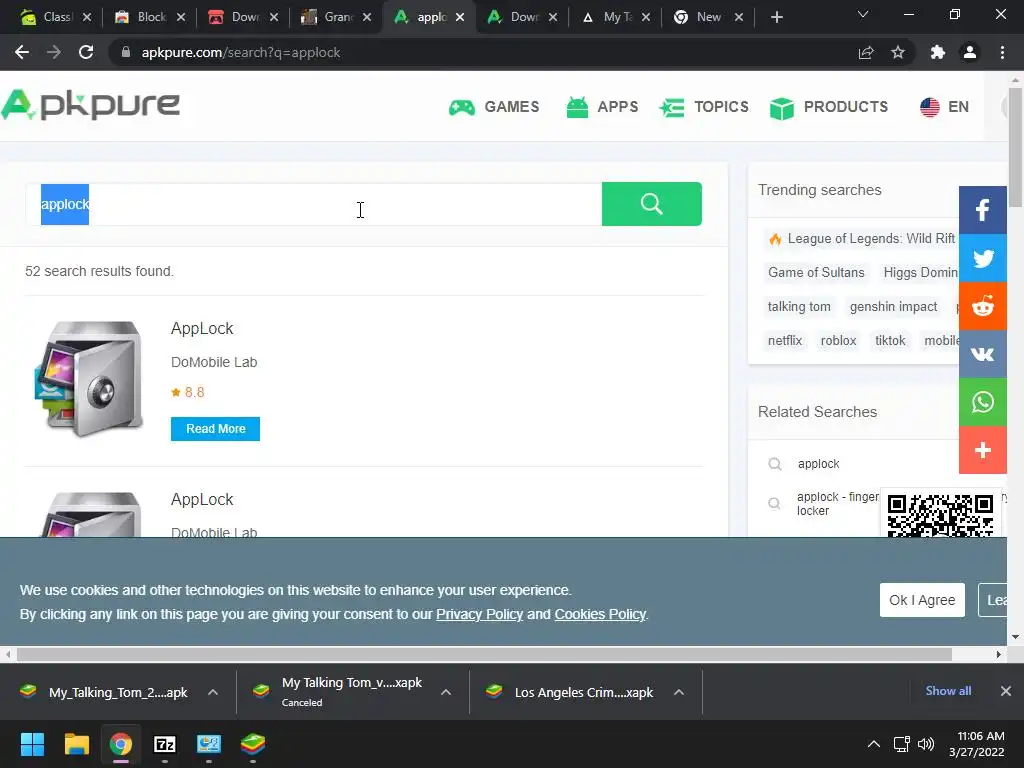Open BlueStacks from taskbar

[x=253, y=744]
